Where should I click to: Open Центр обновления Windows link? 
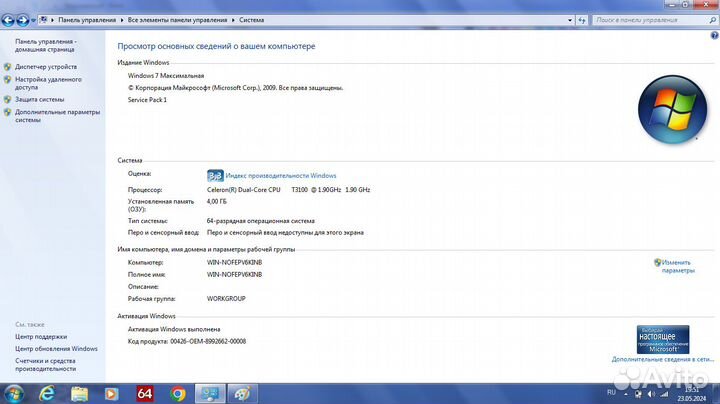(56, 349)
